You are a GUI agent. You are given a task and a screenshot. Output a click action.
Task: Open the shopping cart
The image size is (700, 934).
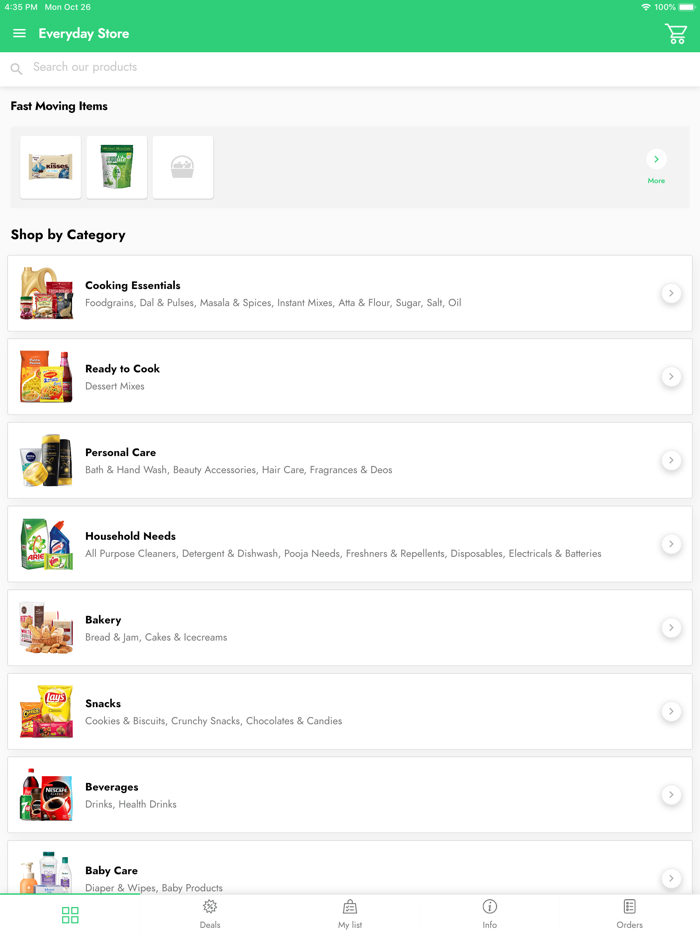676,34
